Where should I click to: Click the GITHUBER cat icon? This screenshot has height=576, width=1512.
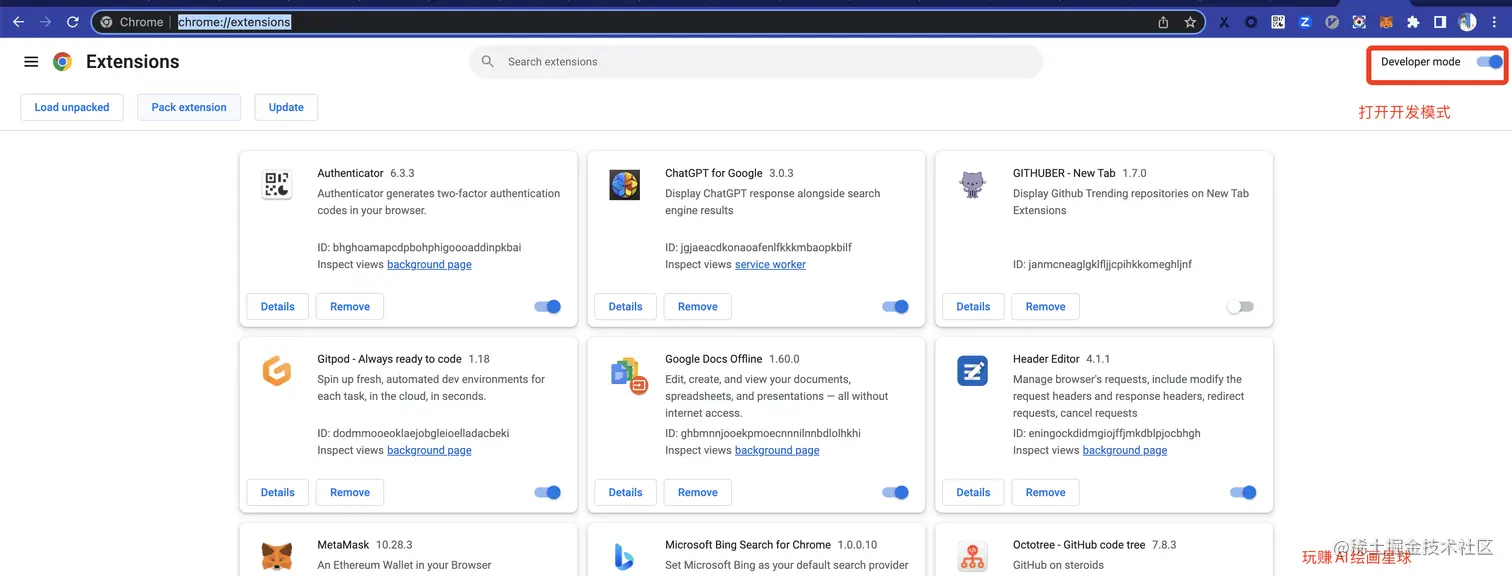[972, 185]
